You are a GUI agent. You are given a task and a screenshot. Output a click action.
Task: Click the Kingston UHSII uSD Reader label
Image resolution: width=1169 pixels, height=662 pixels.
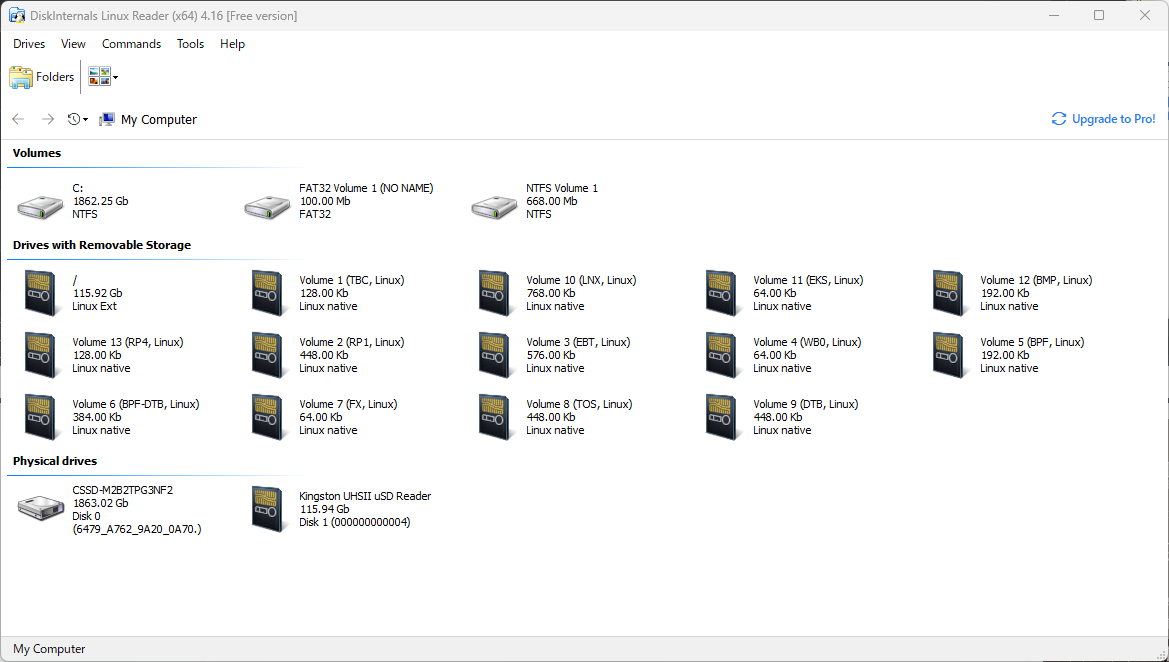[365, 496]
